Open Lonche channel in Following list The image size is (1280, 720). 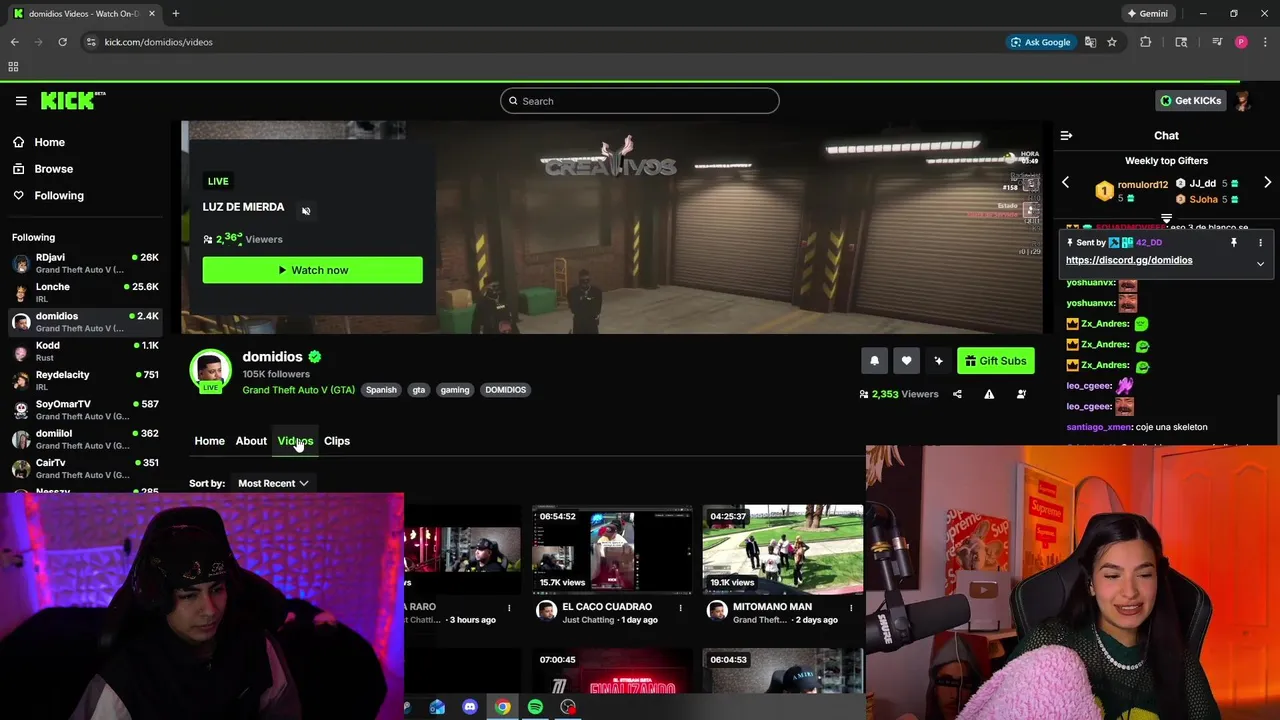[85, 292]
